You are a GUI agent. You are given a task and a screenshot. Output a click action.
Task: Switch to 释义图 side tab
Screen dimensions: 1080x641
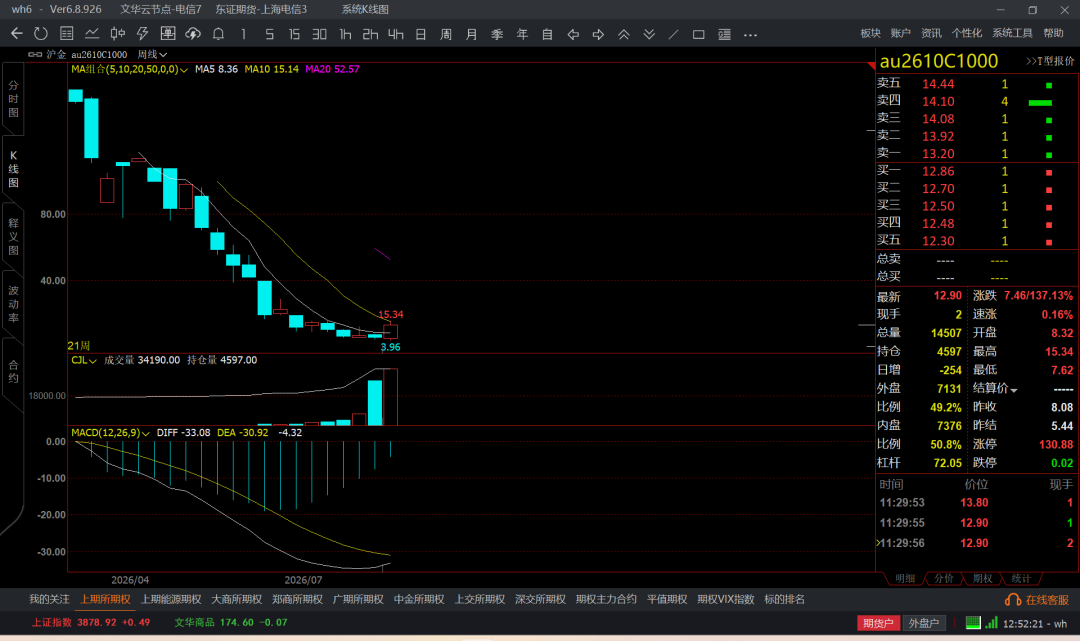13,237
